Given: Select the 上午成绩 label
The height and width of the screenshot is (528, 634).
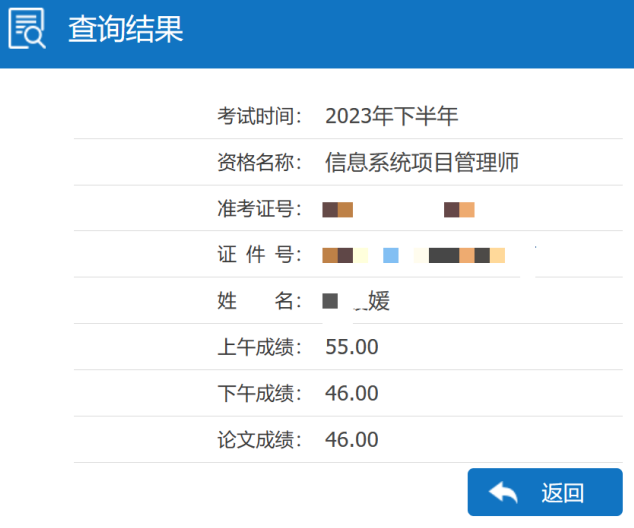Looking at the screenshot, I should tap(260, 348).
